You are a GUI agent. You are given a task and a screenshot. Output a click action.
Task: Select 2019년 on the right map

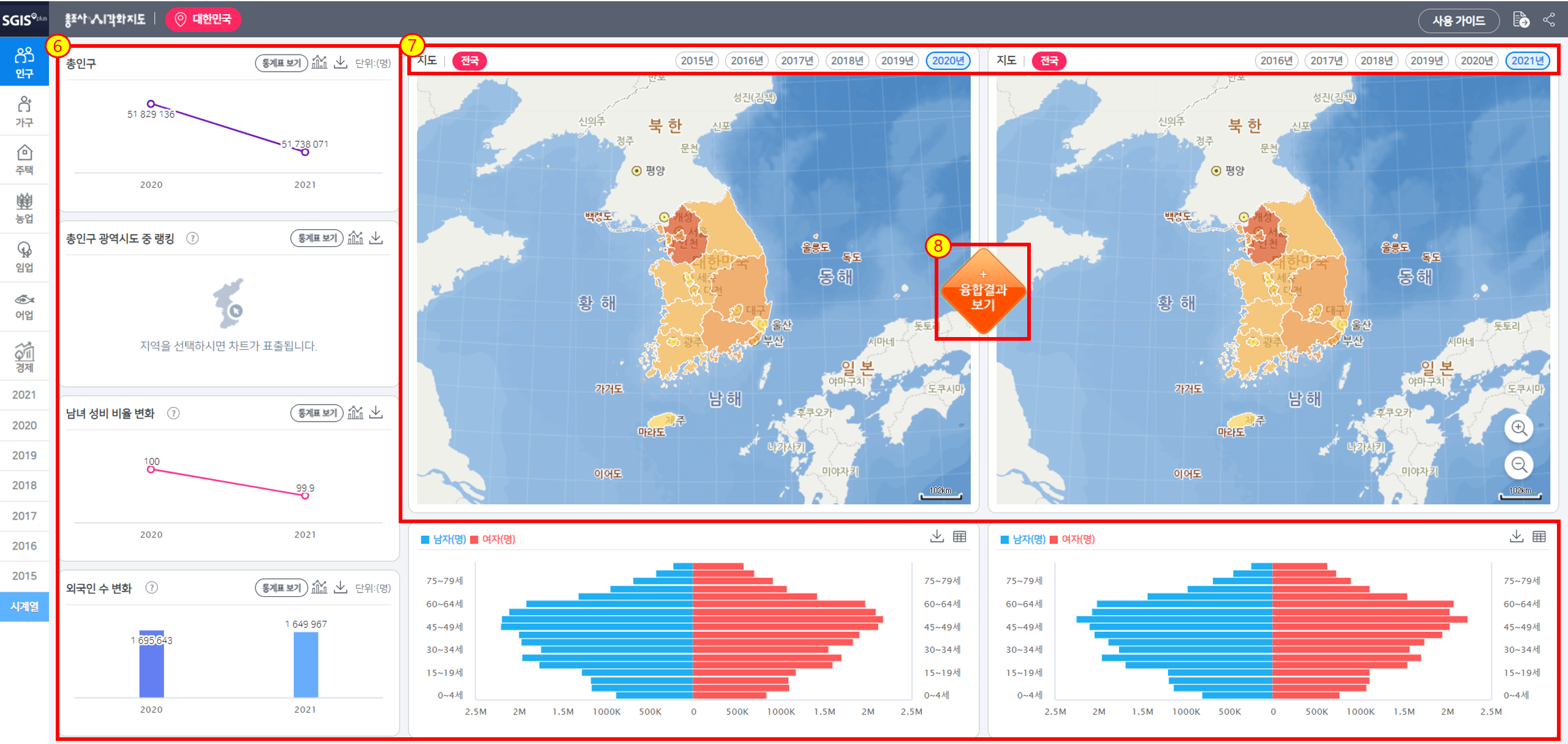[1427, 61]
